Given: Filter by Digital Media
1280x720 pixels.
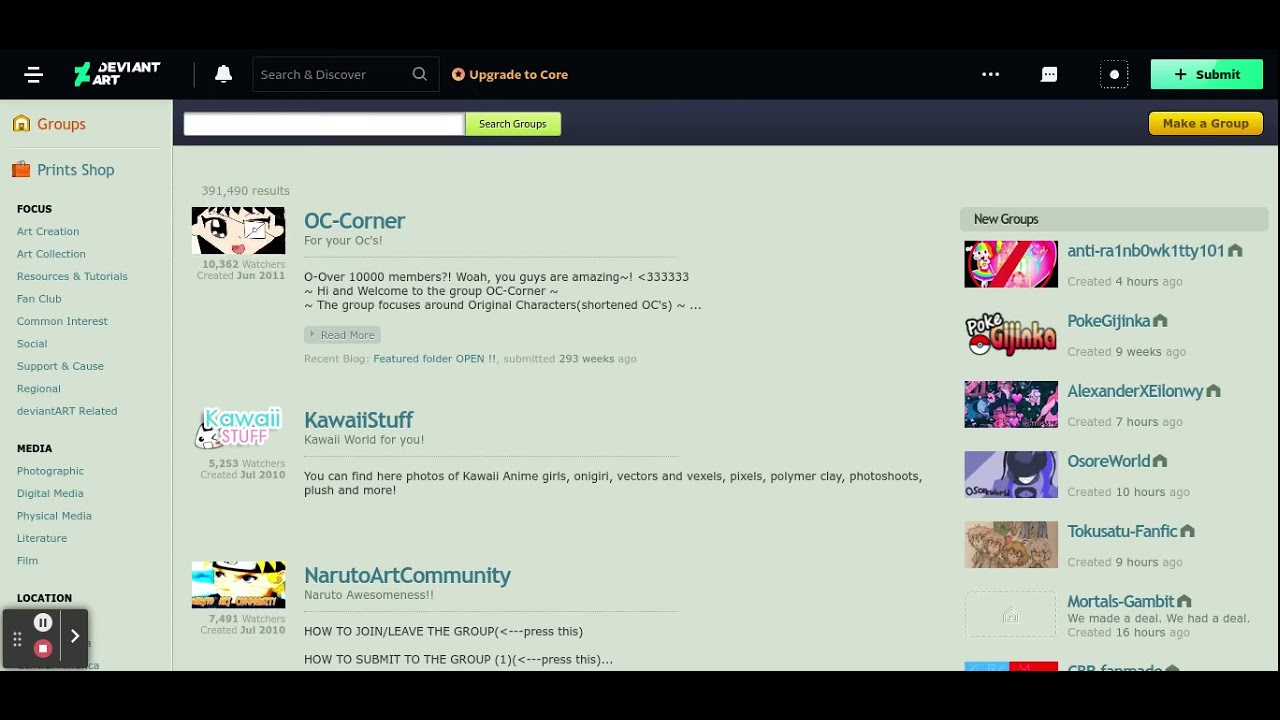Looking at the screenshot, I should click(x=50, y=493).
